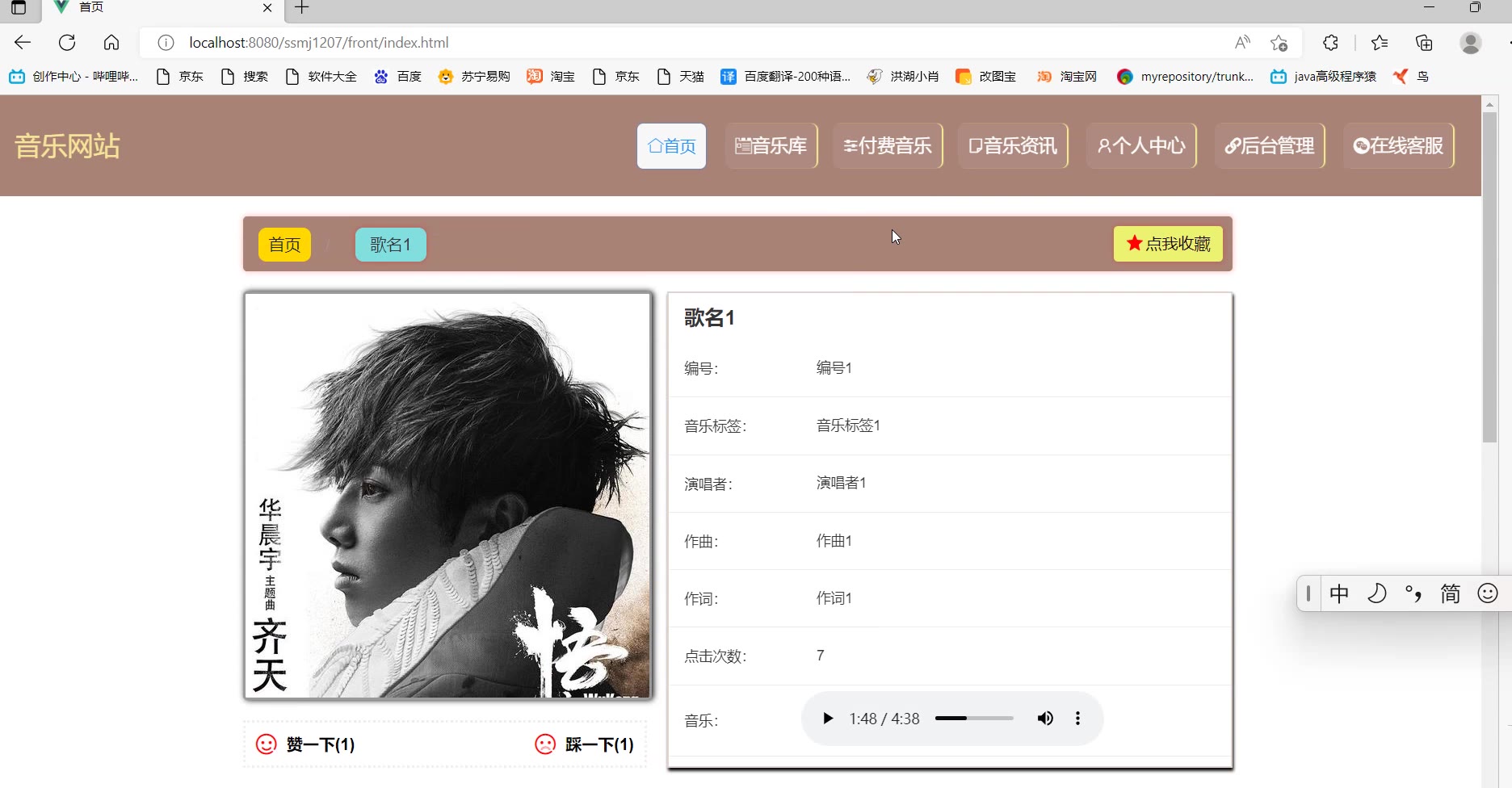This screenshot has height=788, width=1512.
Task: Open 软件大全 bookmark
Action: pos(321,77)
